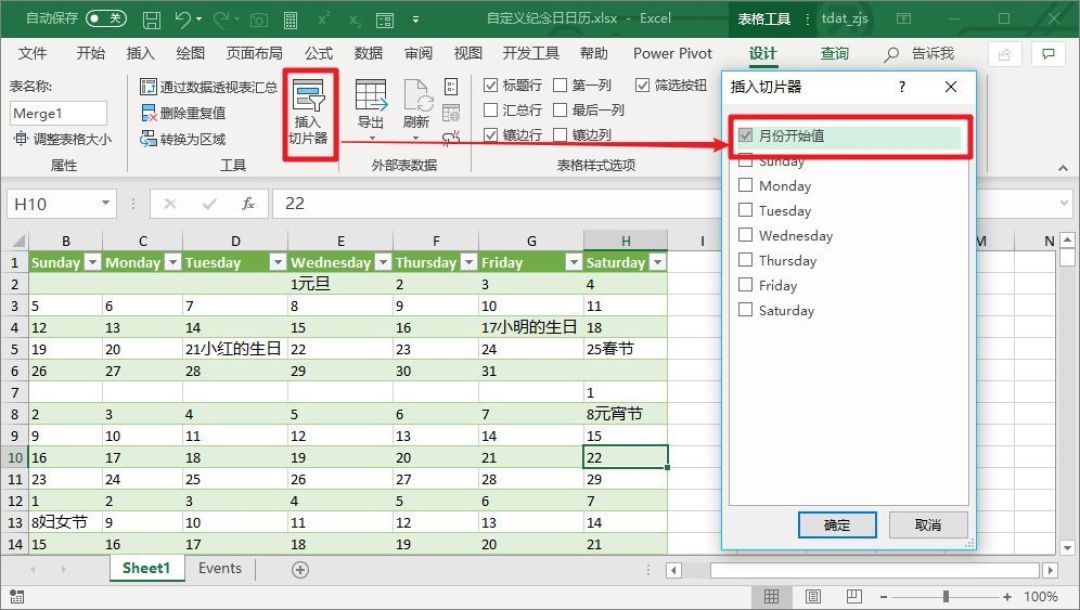Click the insert function fx icon
1080x610 pixels.
coord(248,204)
